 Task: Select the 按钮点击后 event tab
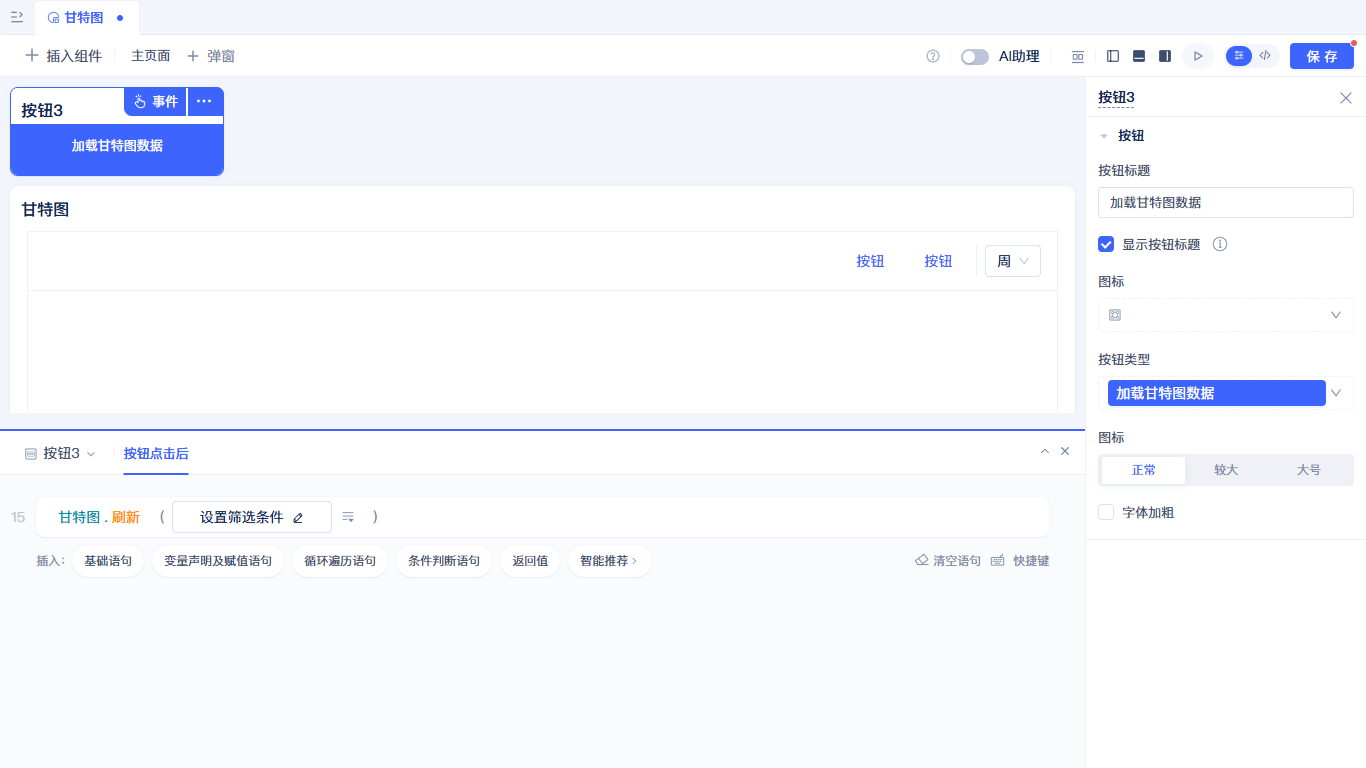tap(156, 453)
